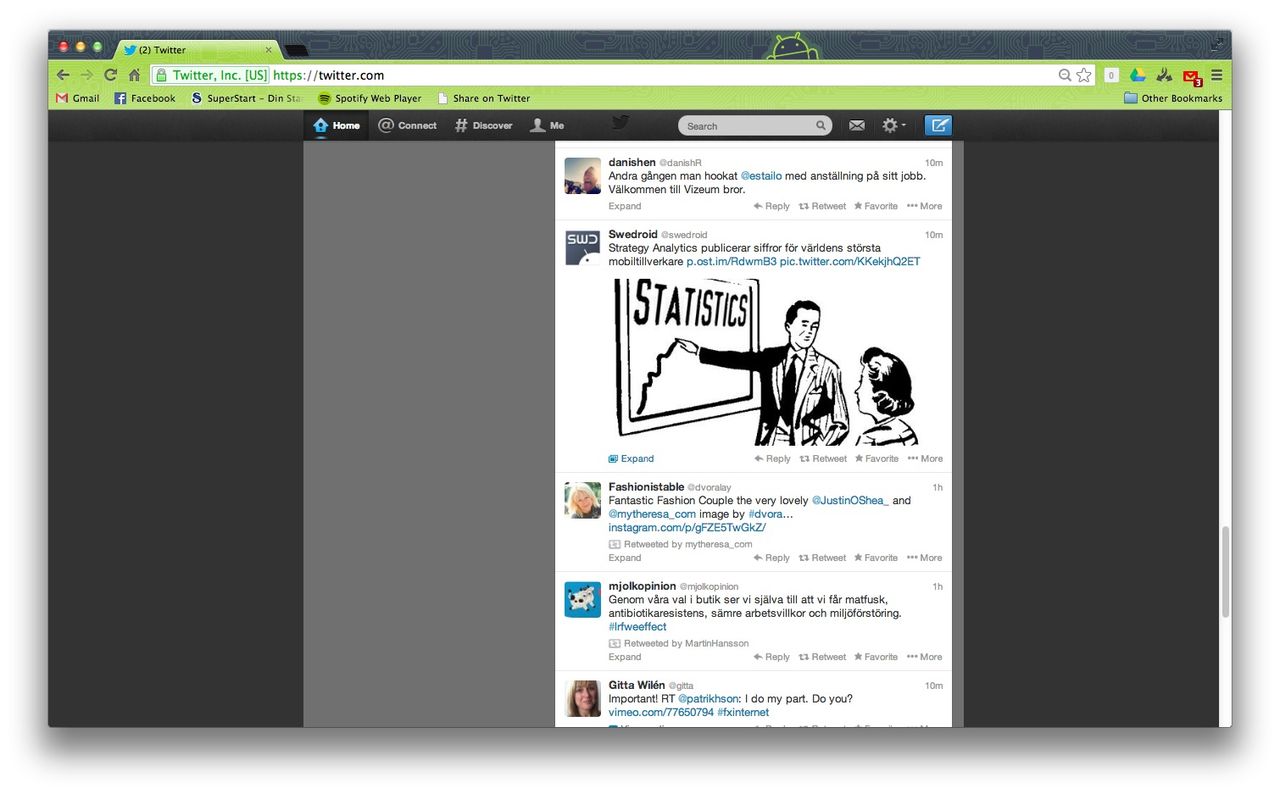Click Swedroid's profile avatar
The image size is (1280, 794).
(582, 247)
